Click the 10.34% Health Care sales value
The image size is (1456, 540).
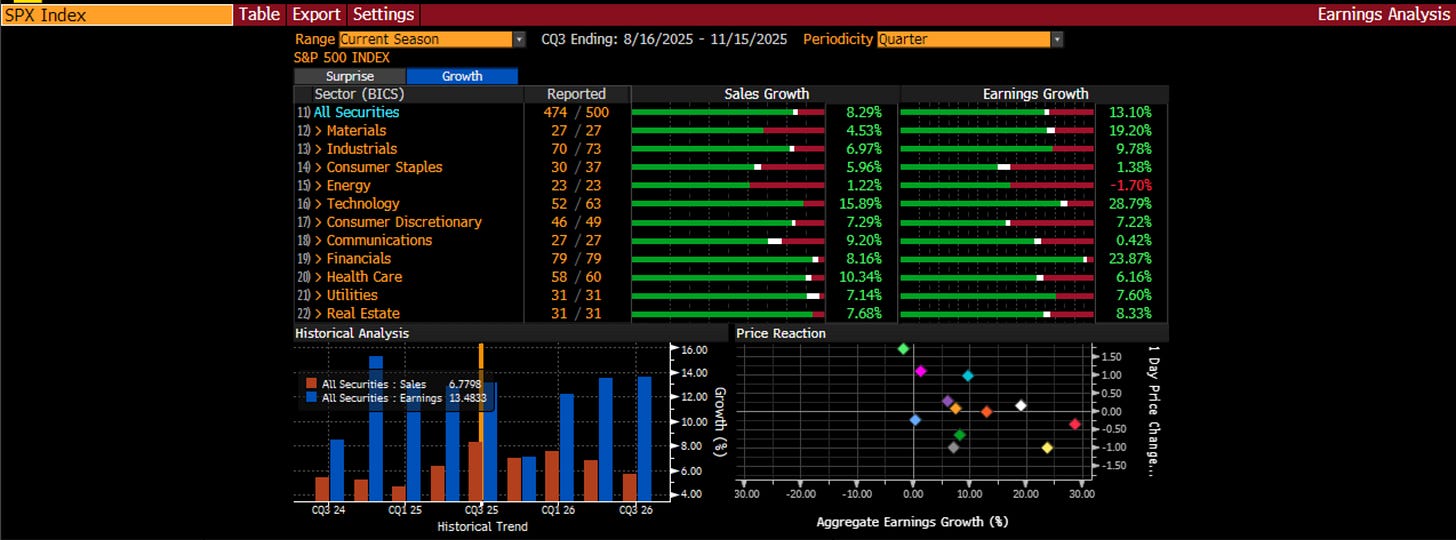[x=862, y=277]
